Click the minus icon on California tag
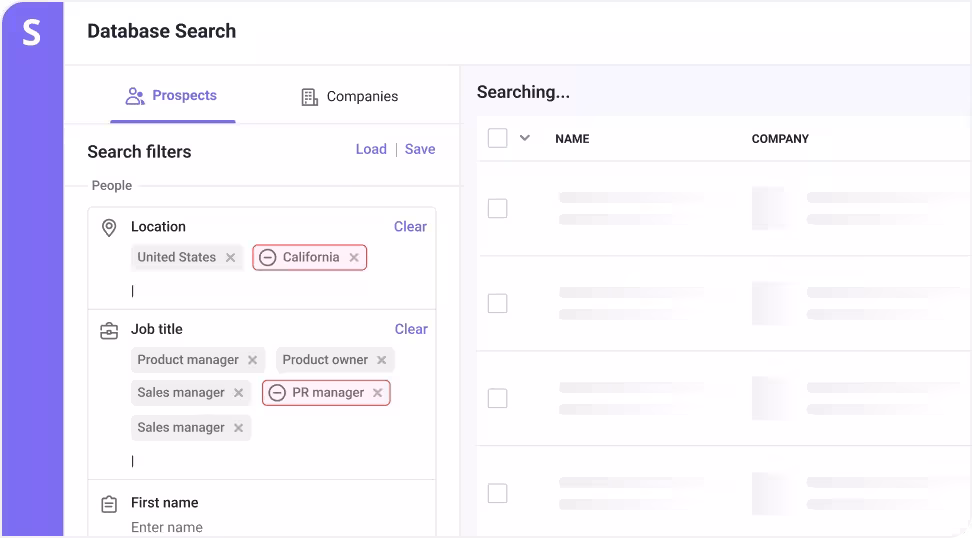The height and width of the screenshot is (538, 972). pos(267,258)
